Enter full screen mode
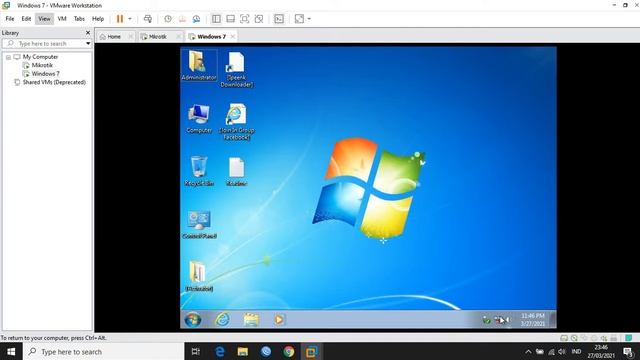 click(244, 19)
